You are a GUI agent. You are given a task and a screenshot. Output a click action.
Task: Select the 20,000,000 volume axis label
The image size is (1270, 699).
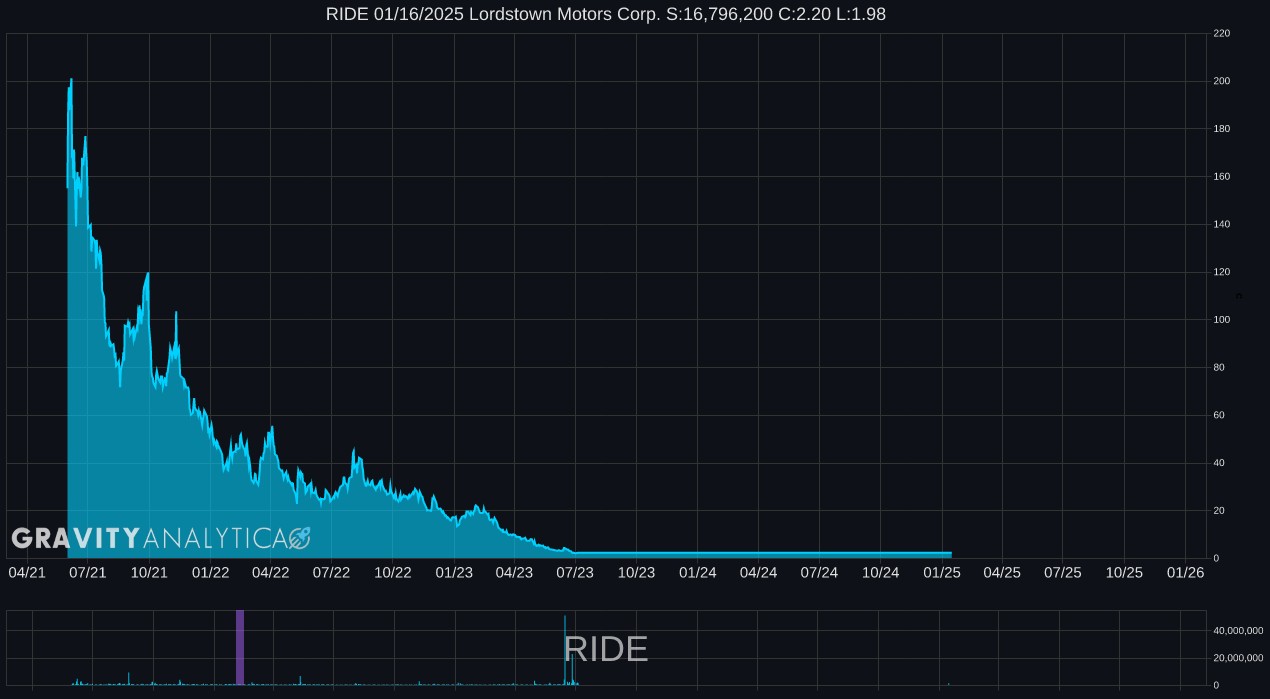coord(1236,658)
